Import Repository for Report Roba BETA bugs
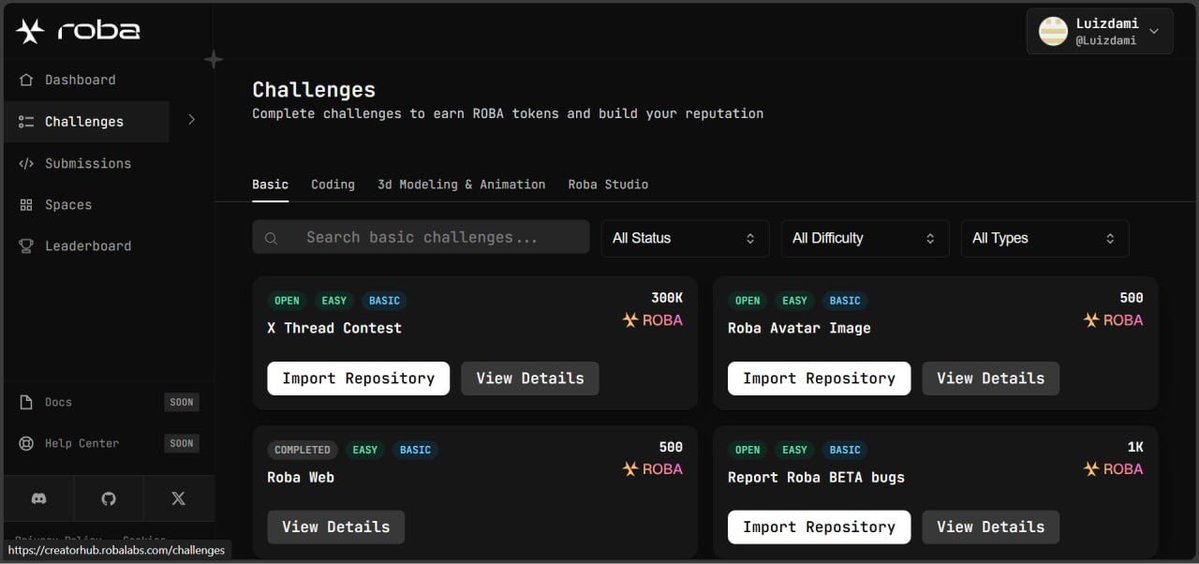Viewport: 1199px width, 564px height. 819,527
